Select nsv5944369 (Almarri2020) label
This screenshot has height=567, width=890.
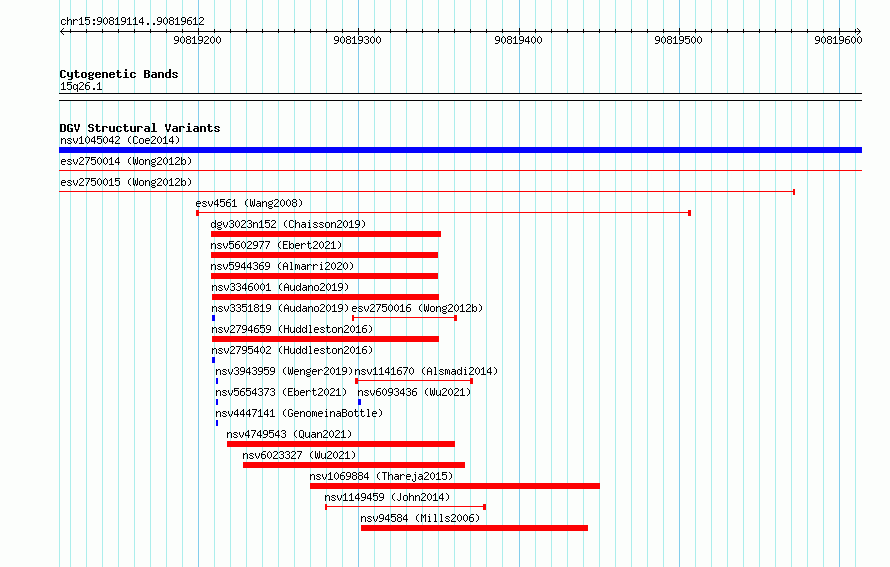pyautogui.click(x=282, y=266)
